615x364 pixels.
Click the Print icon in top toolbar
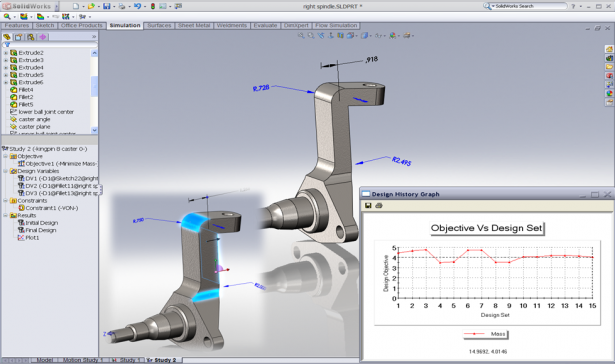(x=122, y=6)
